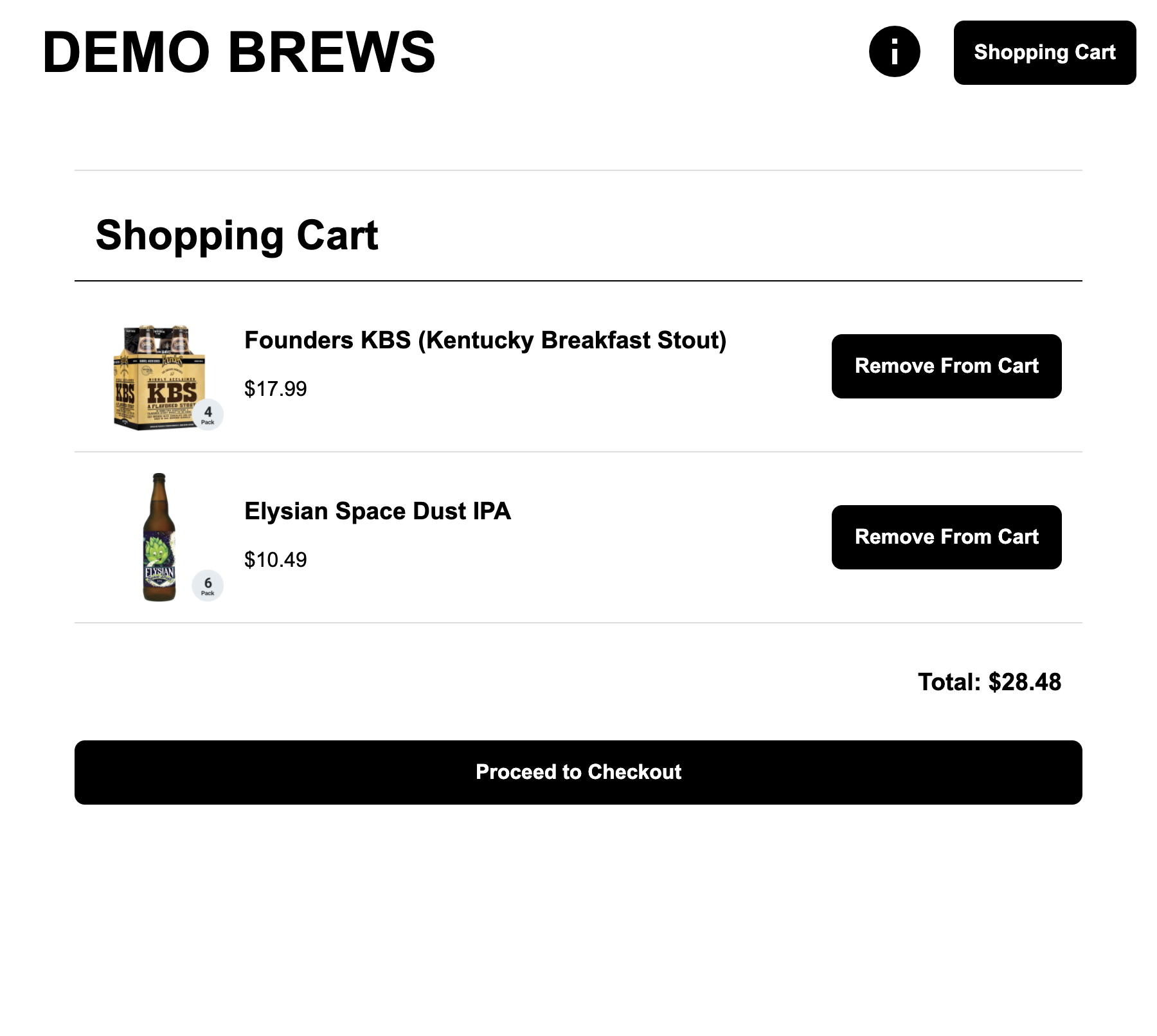Click the DEMO BREWS site logo
This screenshot has height=1036, width=1157.
(x=238, y=53)
